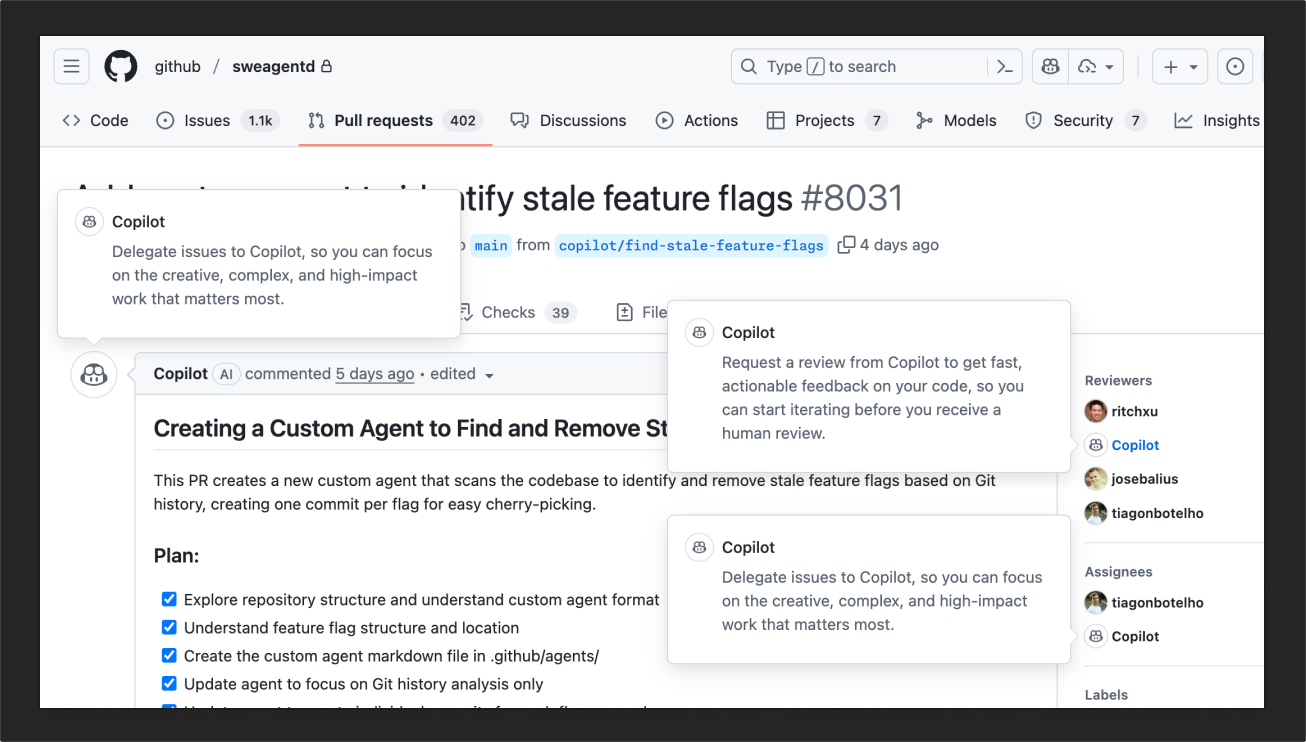Open the Insights tab
This screenshot has width=1306, height=742.
click(x=1217, y=120)
